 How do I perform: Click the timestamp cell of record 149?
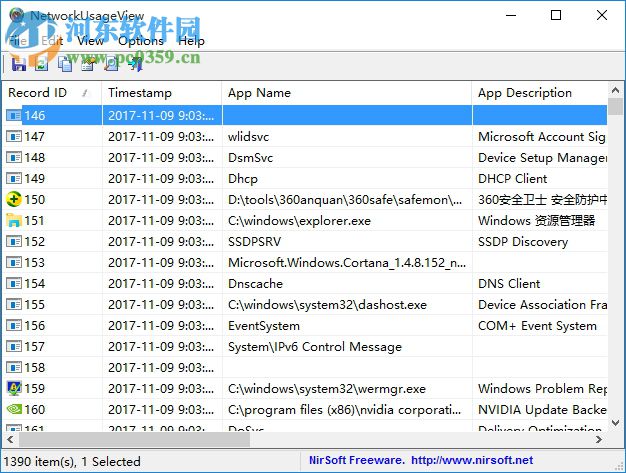point(162,179)
